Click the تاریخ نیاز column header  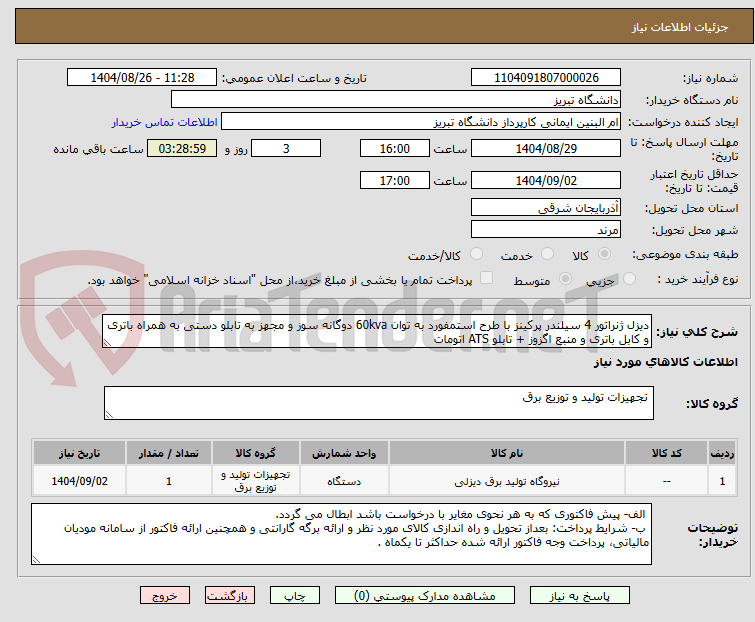pyautogui.click(x=79, y=453)
